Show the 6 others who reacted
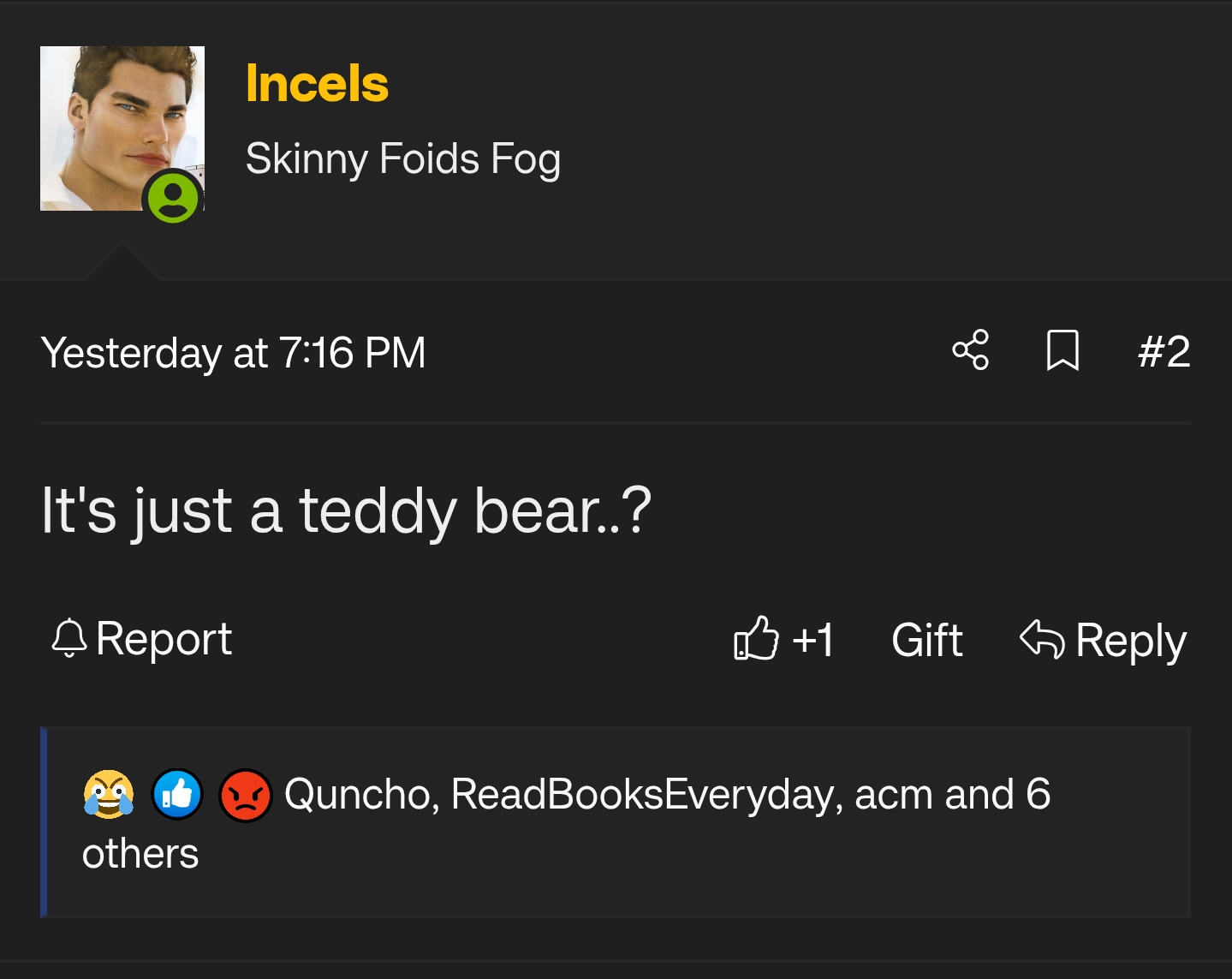The height and width of the screenshot is (979, 1232). click(140, 854)
